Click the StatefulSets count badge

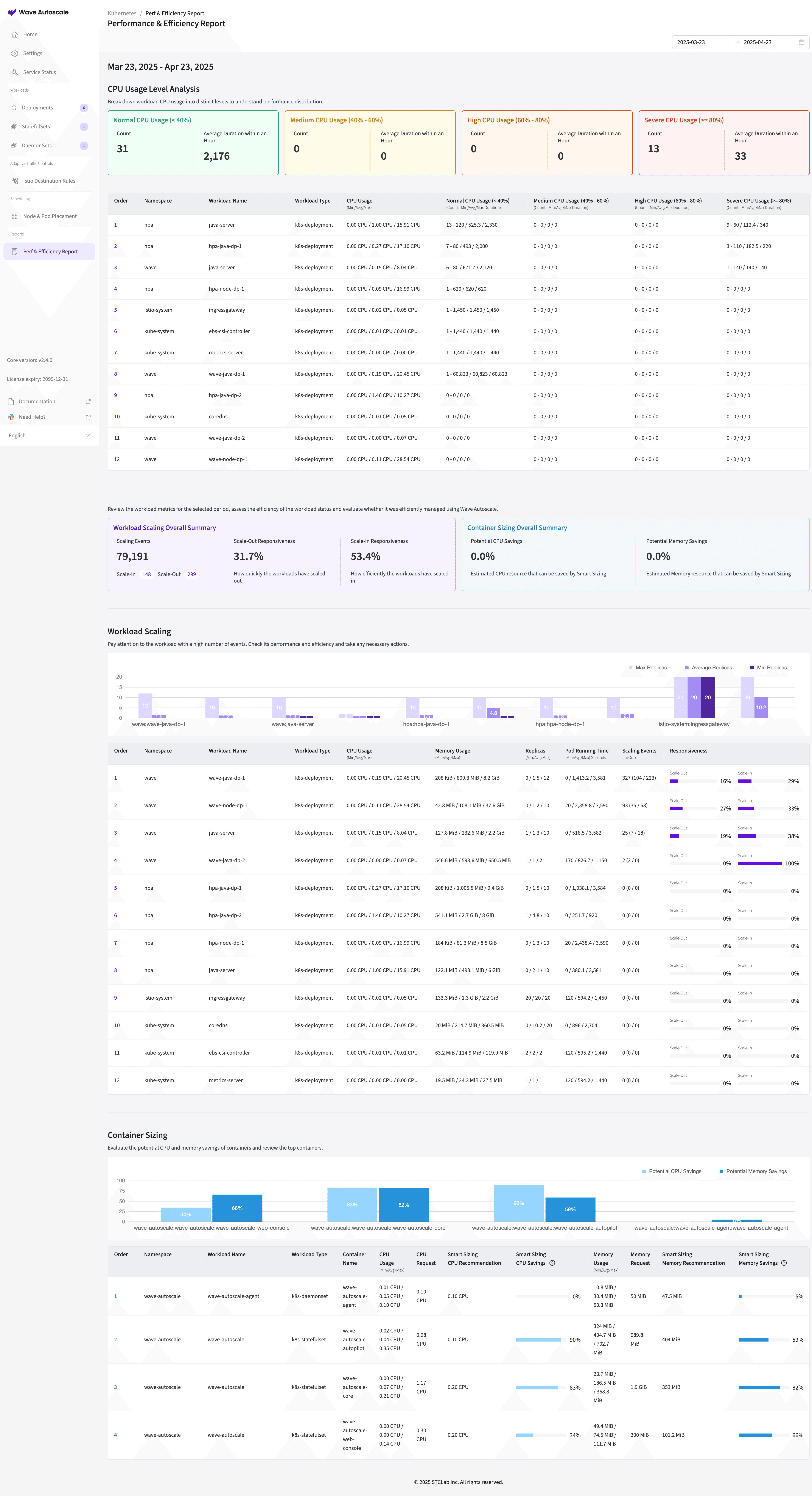tap(84, 127)
